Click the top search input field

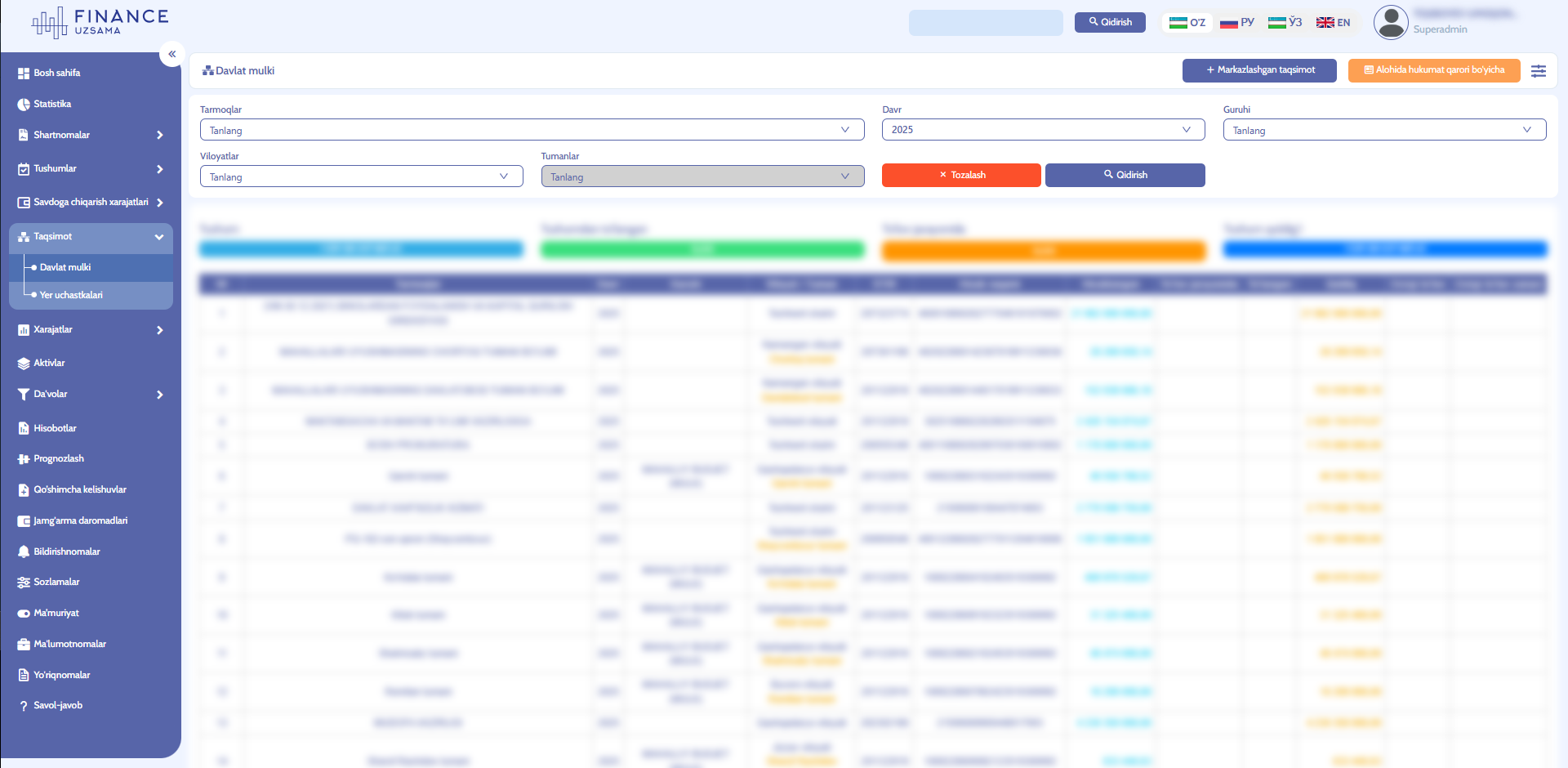coord(986,23)
